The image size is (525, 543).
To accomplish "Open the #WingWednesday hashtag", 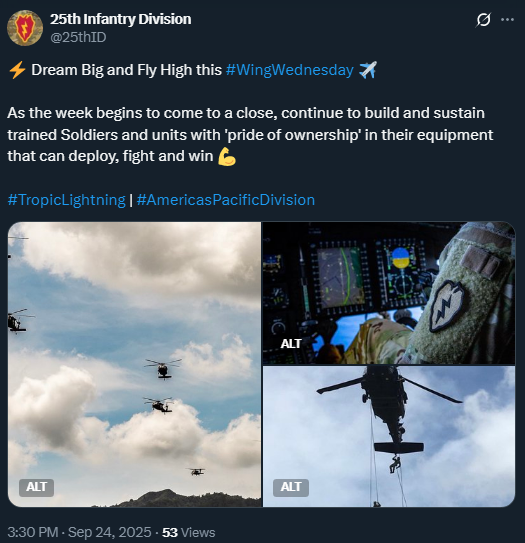I will pos(290,70).
